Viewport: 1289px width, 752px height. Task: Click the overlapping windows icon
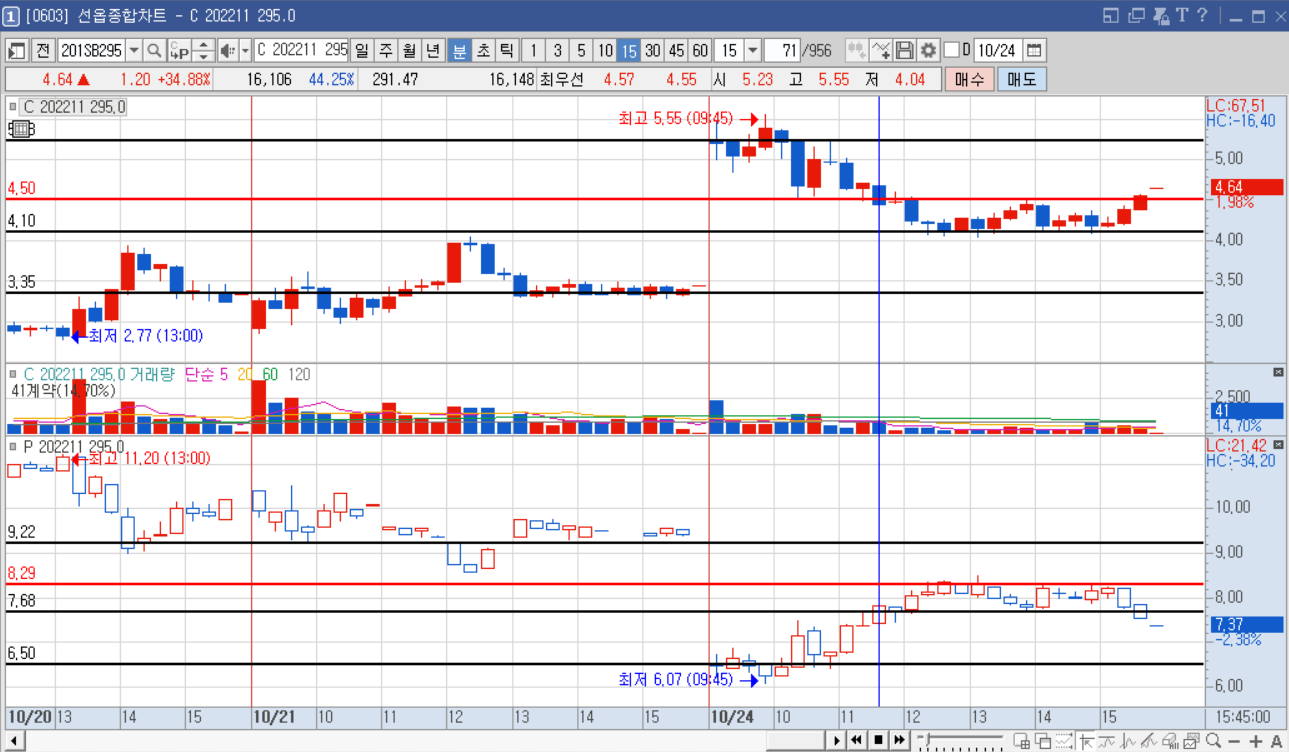[x=1043, y=741]
